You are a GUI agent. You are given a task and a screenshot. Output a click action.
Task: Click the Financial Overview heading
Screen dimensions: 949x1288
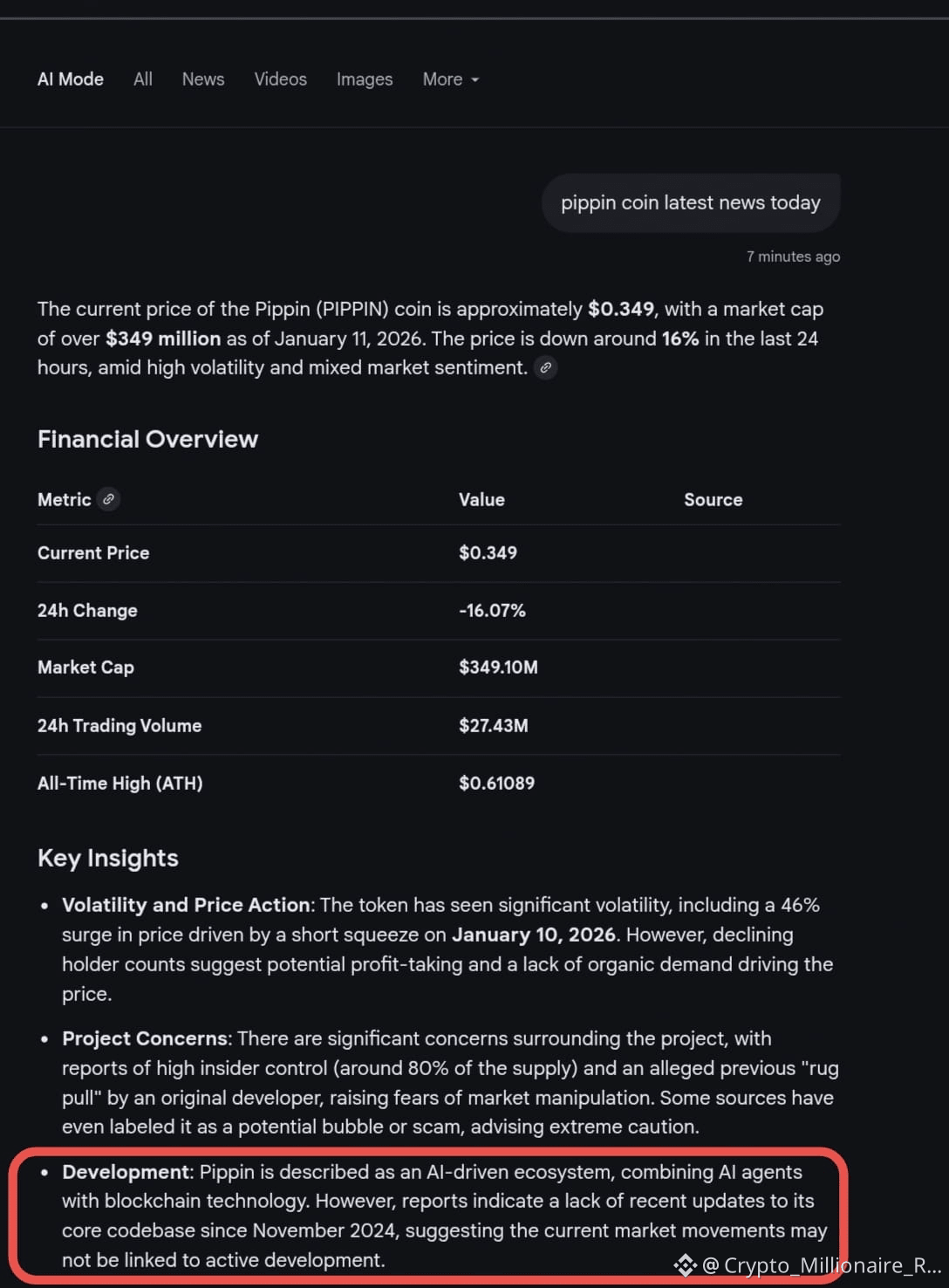pyautogui.click(x=148, y=439)
